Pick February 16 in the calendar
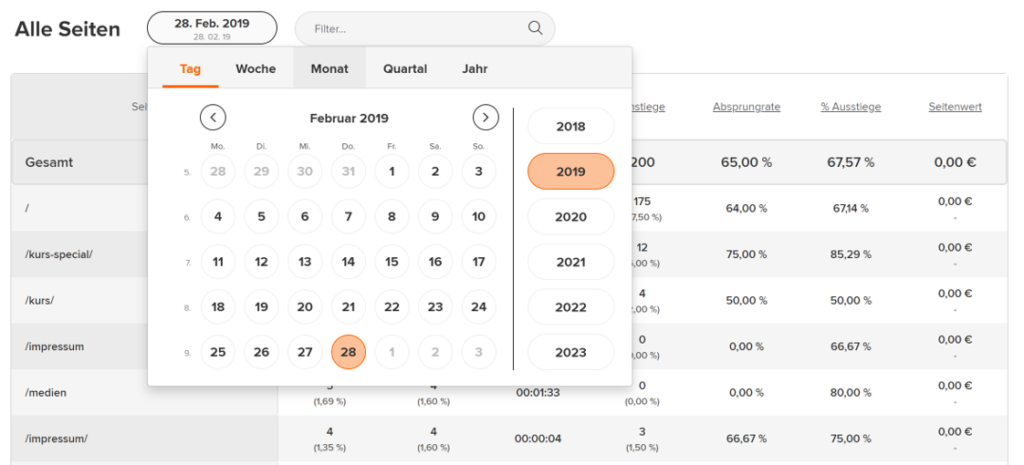Viewport: 1024px width, 465px height. click(x=435, y=262)
